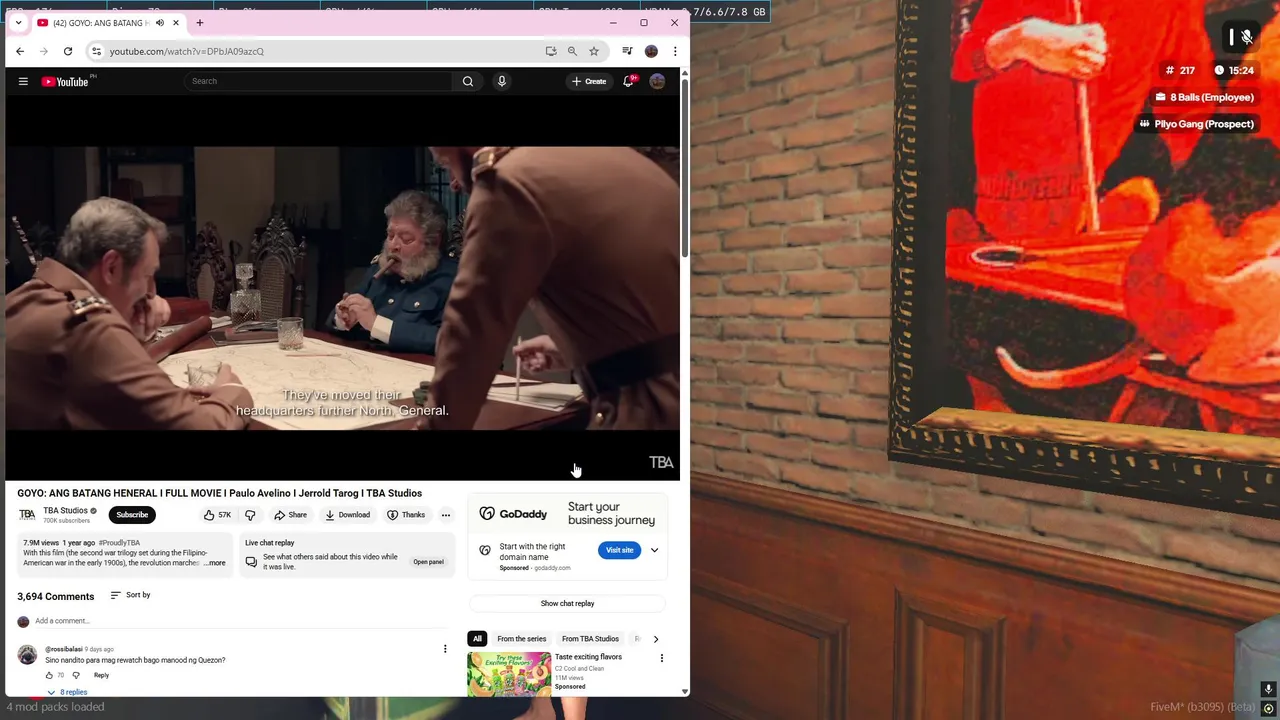Open options menu for rossibalasi comment
This screenshot has width=1280, height=720.
click(445, 649)
